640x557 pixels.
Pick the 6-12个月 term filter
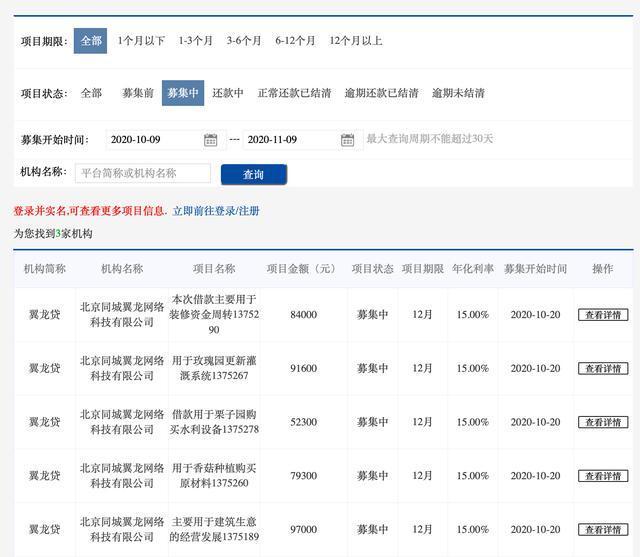tap(295, 41)
